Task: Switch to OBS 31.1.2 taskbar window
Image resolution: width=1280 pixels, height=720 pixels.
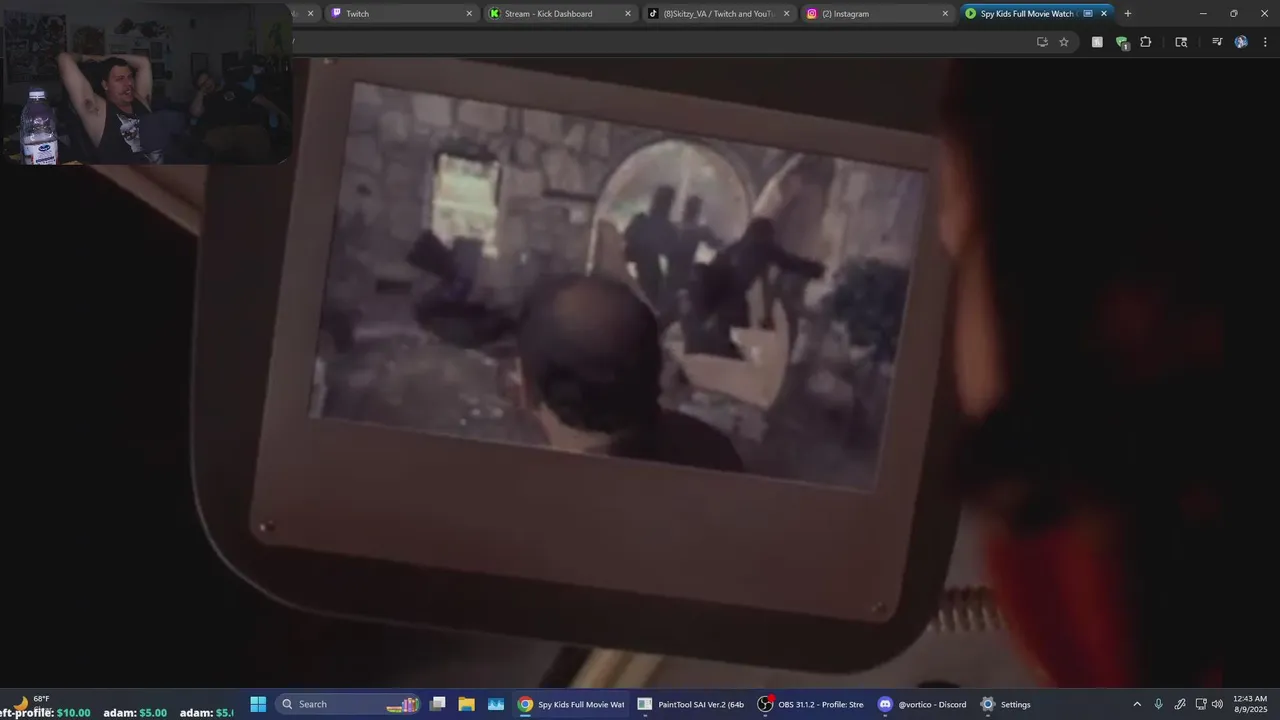Action: (x=811, y=704)
